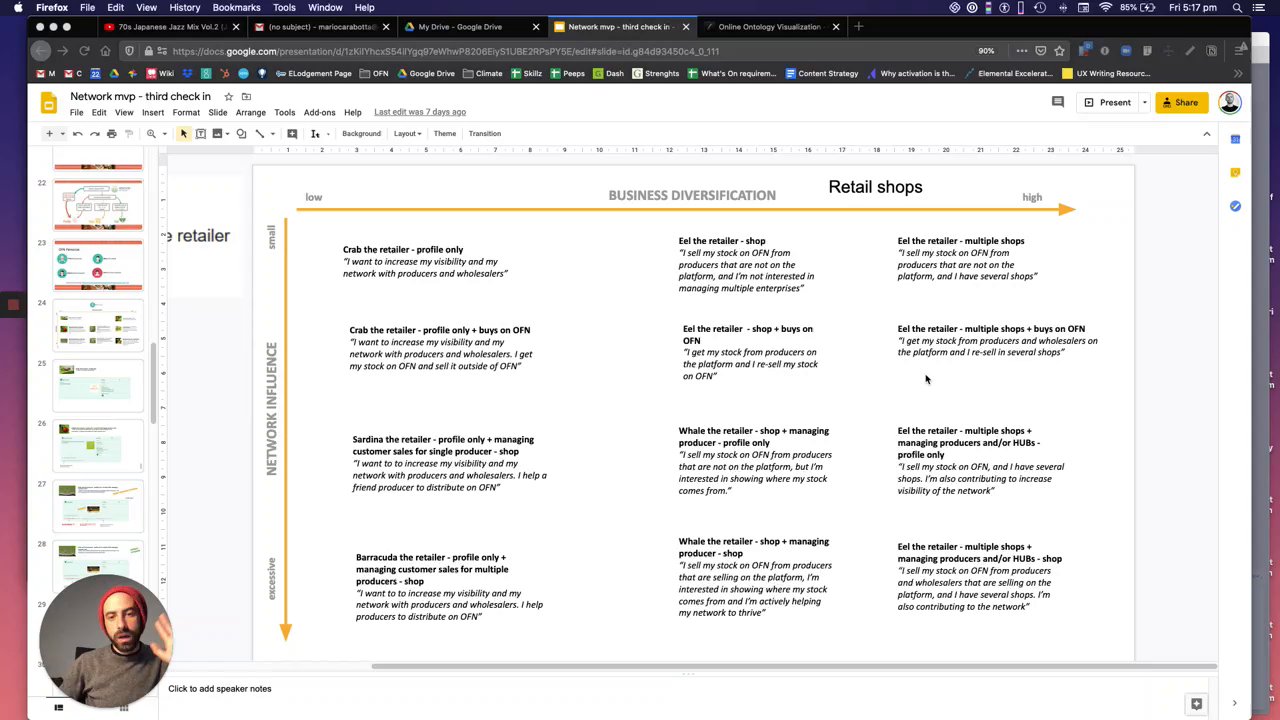Viewport: 1280px width, 720px height.
Task: Click the zoom magnifier tool
Action: coord(151,134)
